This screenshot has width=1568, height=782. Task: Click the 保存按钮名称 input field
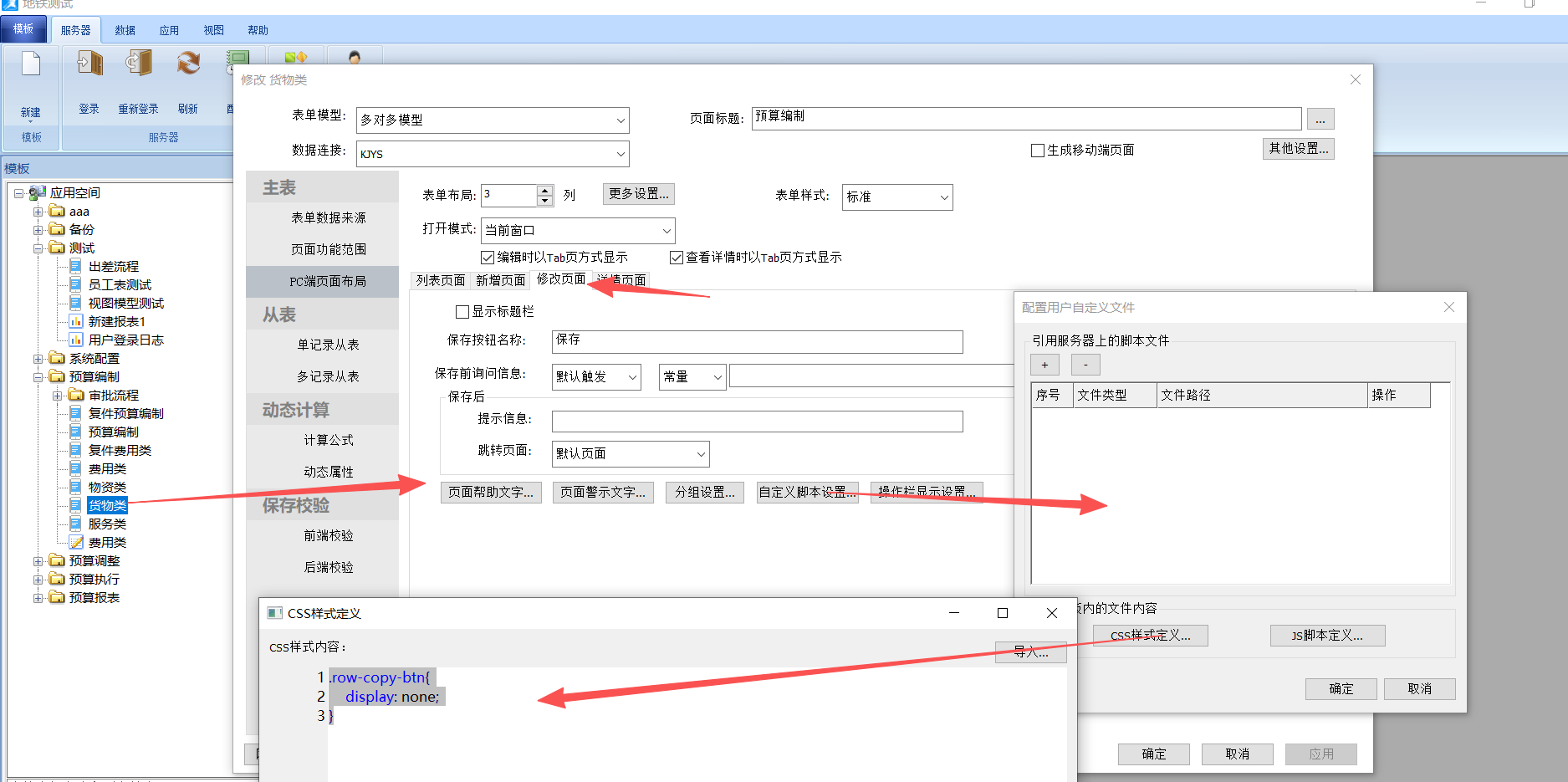click(x=757, y=341)
